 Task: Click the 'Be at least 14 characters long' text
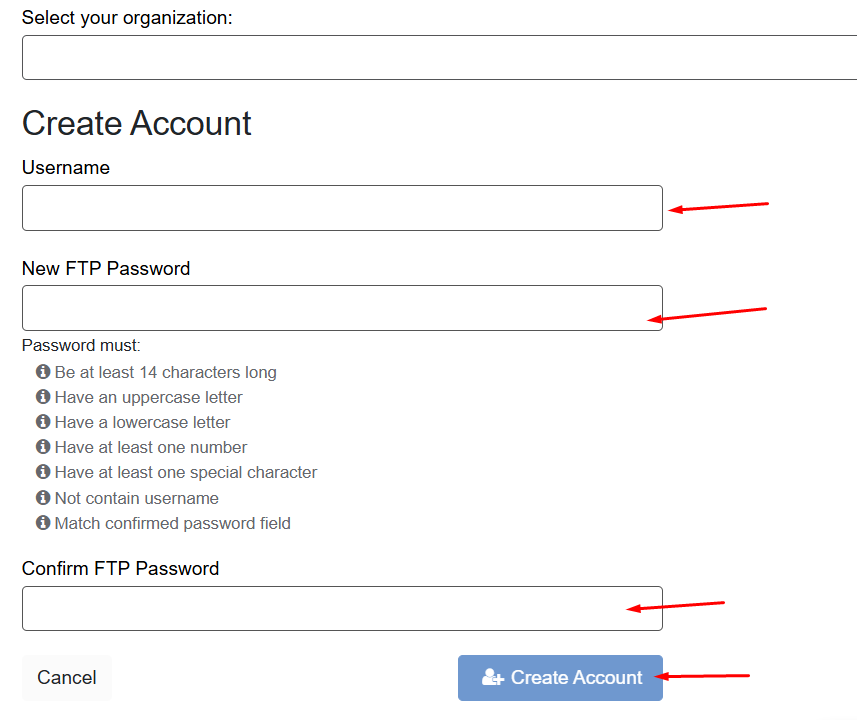tap(166, 372)
